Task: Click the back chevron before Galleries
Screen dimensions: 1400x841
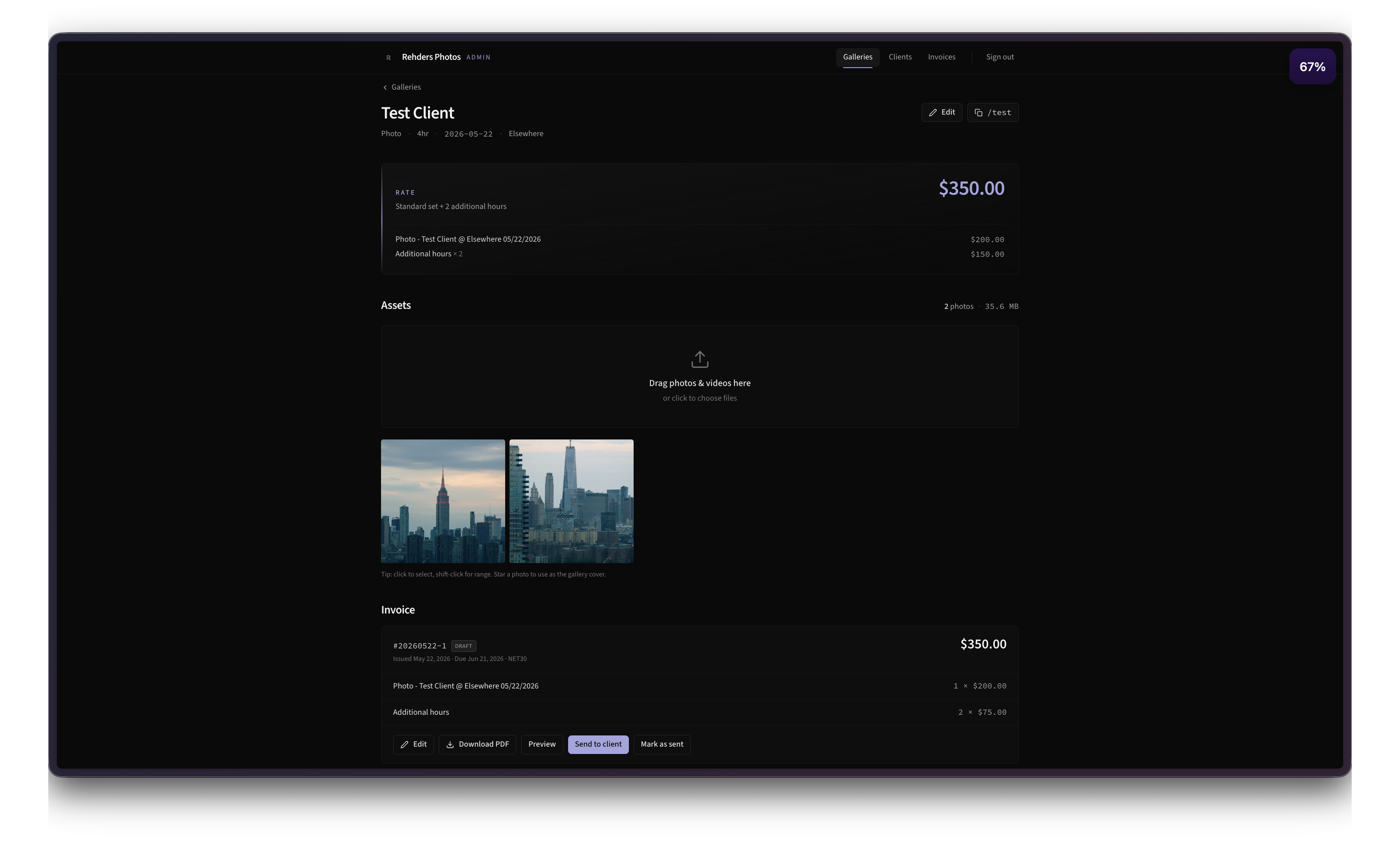Action: pos(385,87)
